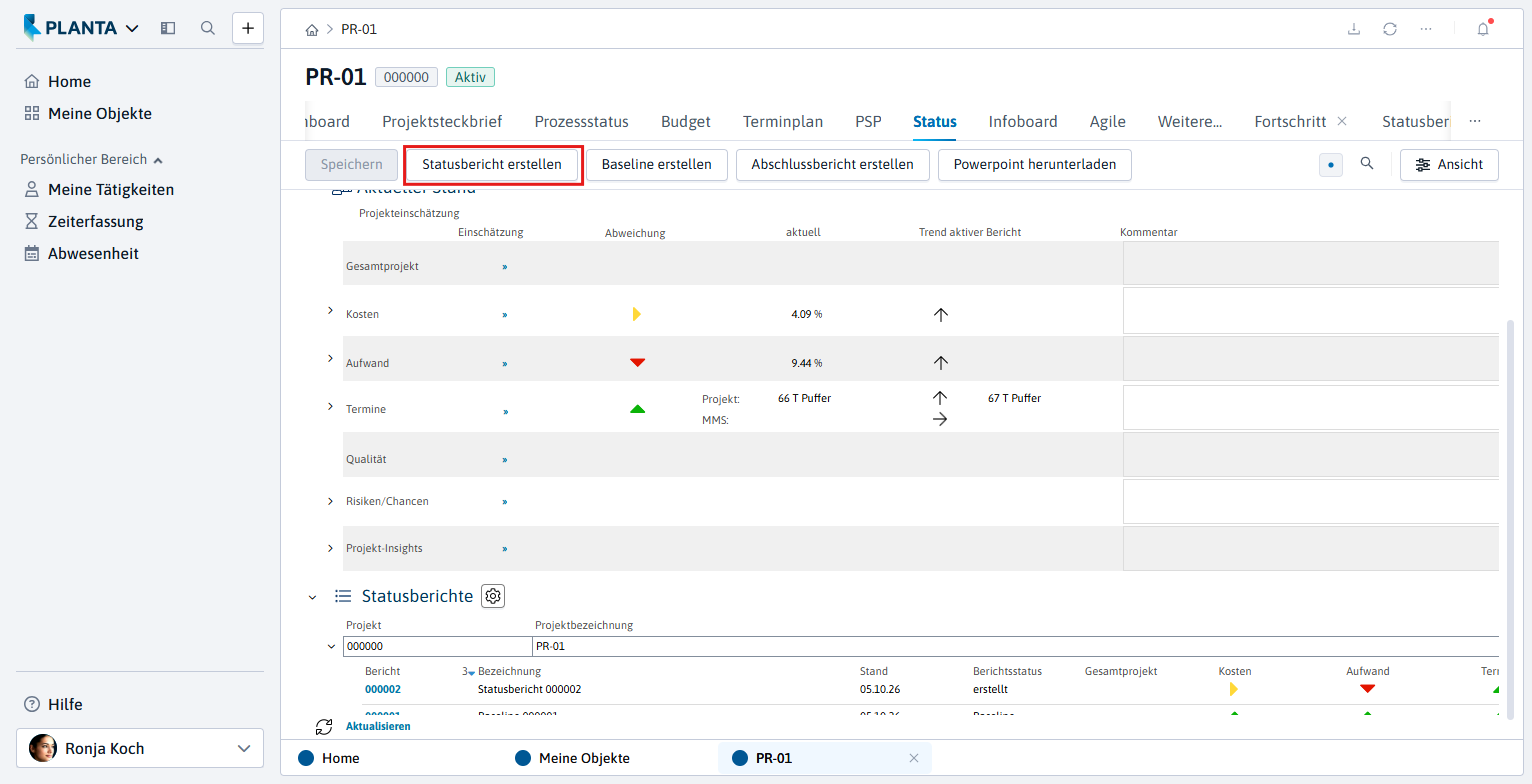Screen dimensions: 1532x784
Task: Show more tabs via overflow ellipsis
Action: (x=1475, y=121)
